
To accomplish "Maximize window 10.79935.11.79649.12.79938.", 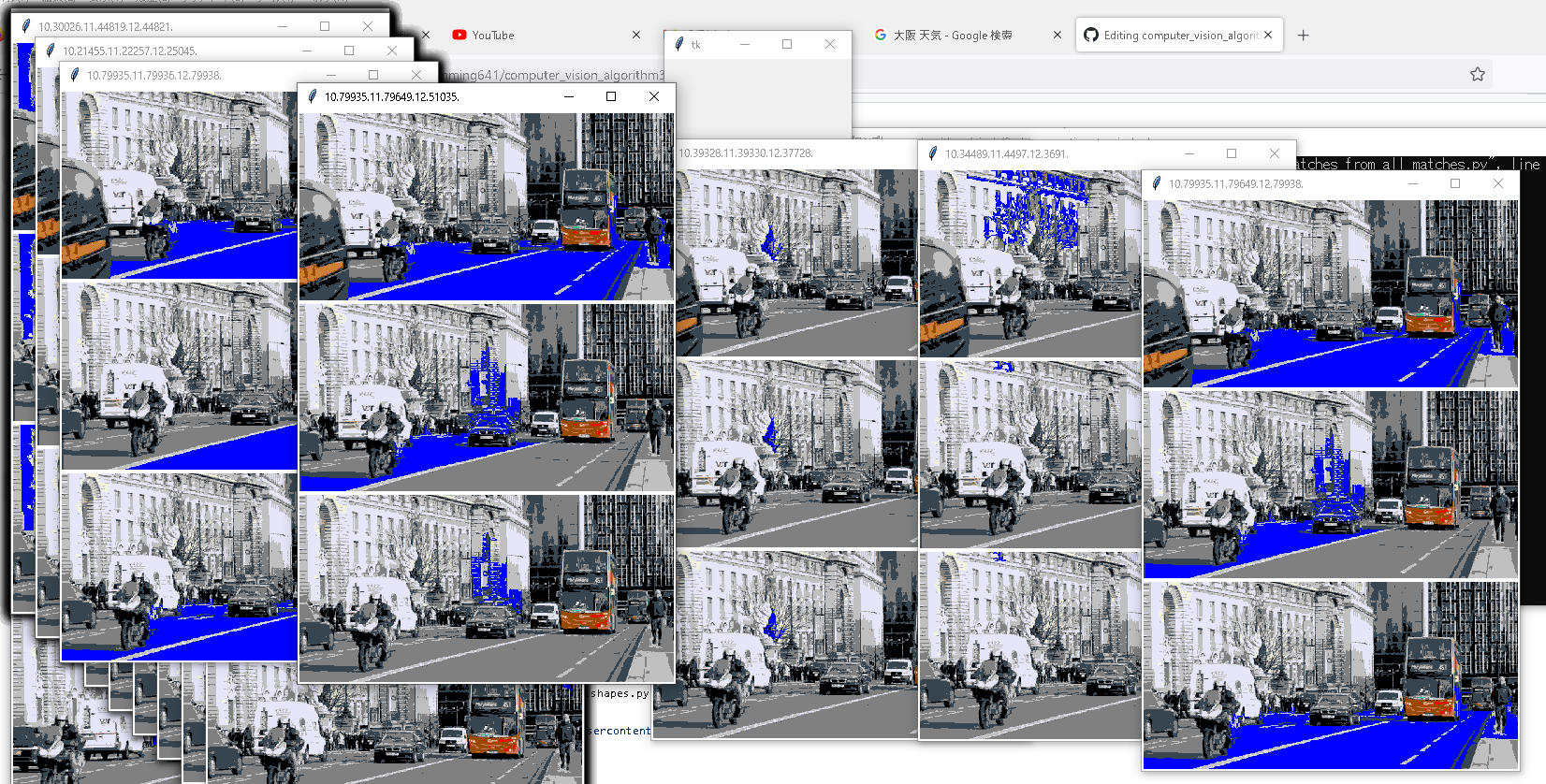I will (x=1455, y=183).
